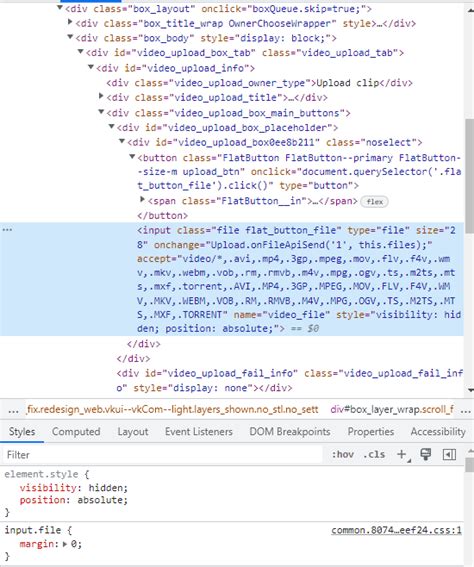Collapse the video_upload_box_tab div
This screenshot has width=474, height=567.
tap(81, 52)
